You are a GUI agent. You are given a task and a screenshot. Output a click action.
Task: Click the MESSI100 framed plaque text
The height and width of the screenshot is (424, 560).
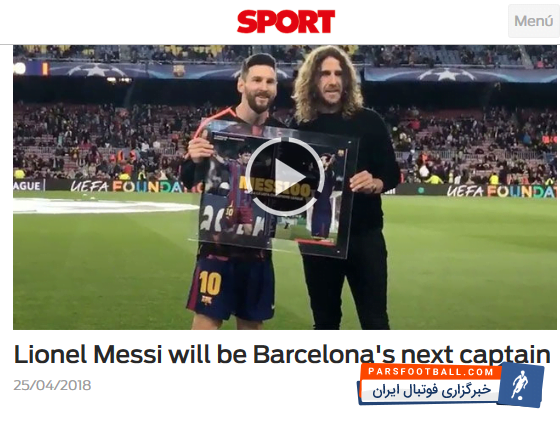pos(275,187)
